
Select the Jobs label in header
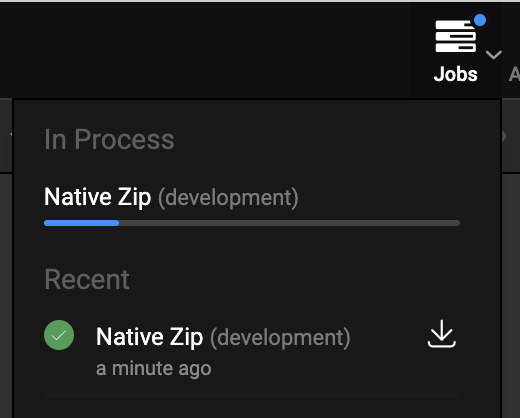point(455,74)
